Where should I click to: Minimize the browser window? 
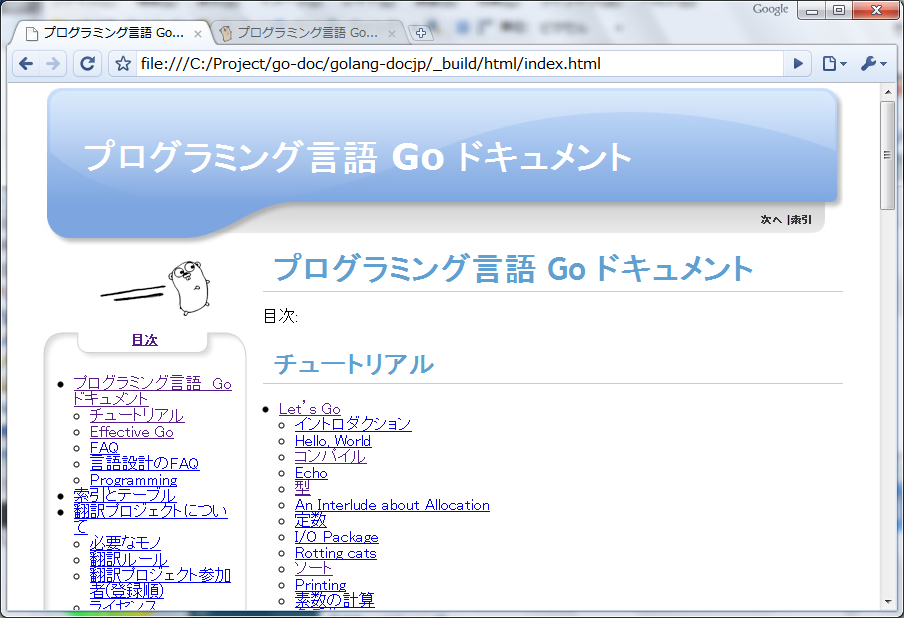(x=812, y=10)
